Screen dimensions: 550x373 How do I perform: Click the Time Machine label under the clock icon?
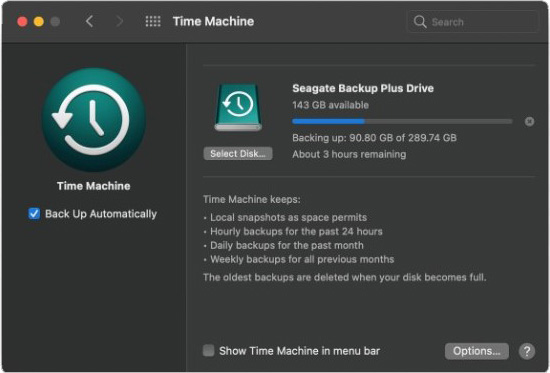94,186
